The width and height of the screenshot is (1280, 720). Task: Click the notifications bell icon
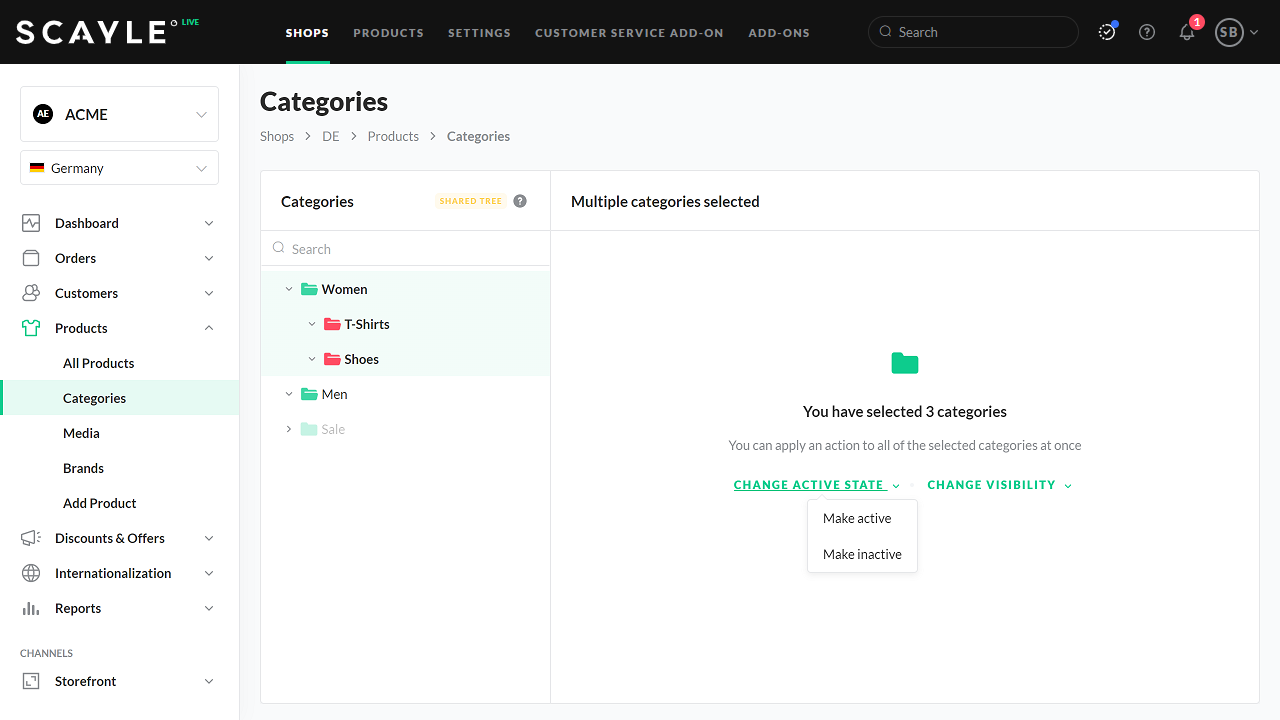point(1187,32)
